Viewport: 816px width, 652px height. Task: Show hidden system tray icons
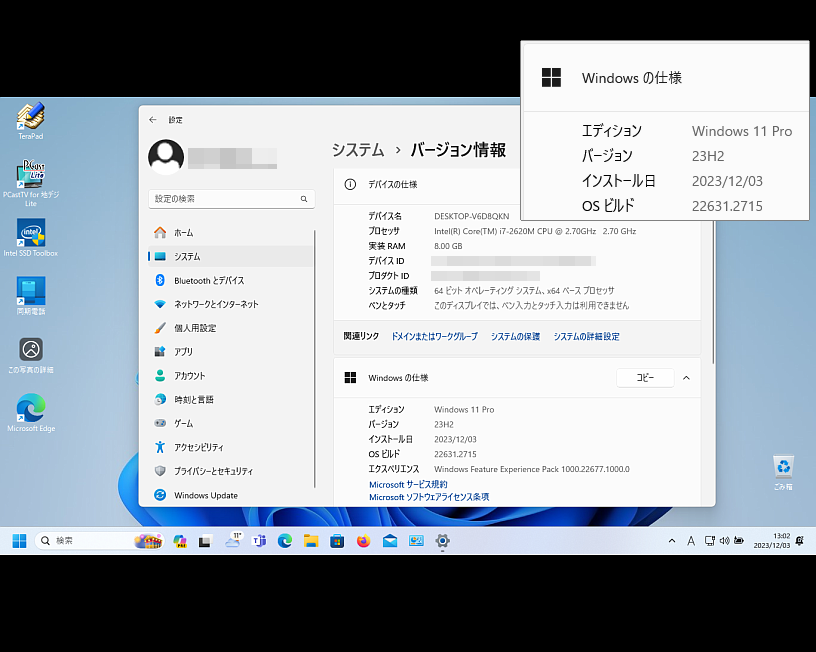[672, 541]
